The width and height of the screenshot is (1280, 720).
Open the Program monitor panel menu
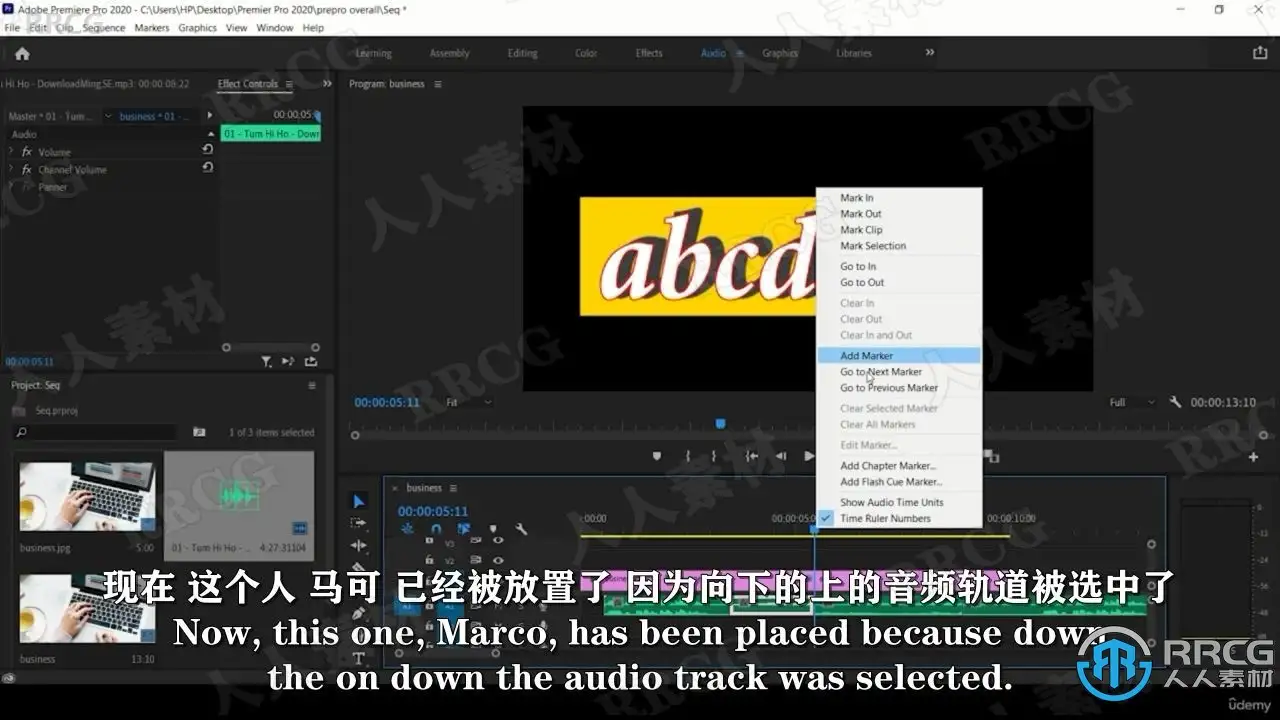coord(437,84)
